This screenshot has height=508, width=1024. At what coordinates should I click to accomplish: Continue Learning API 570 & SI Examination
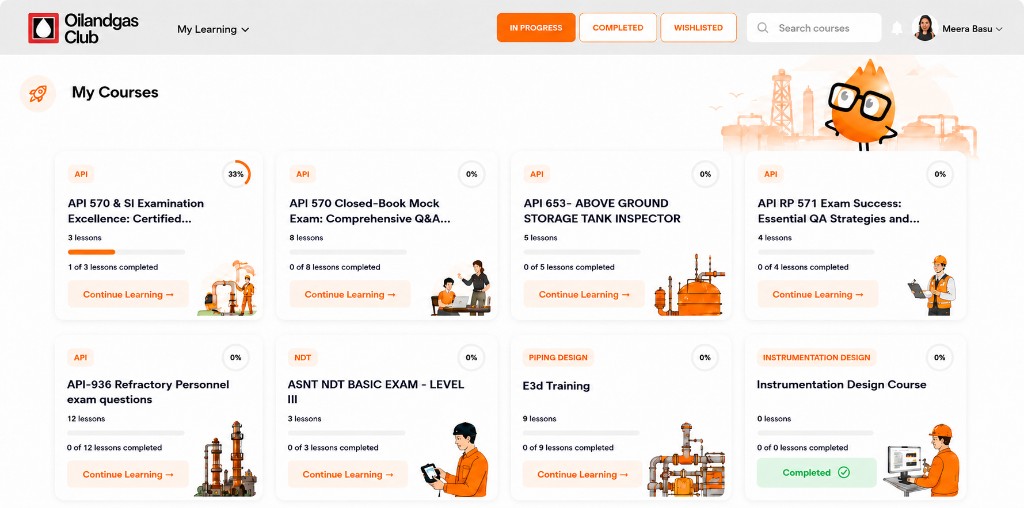tap(128, 294)
